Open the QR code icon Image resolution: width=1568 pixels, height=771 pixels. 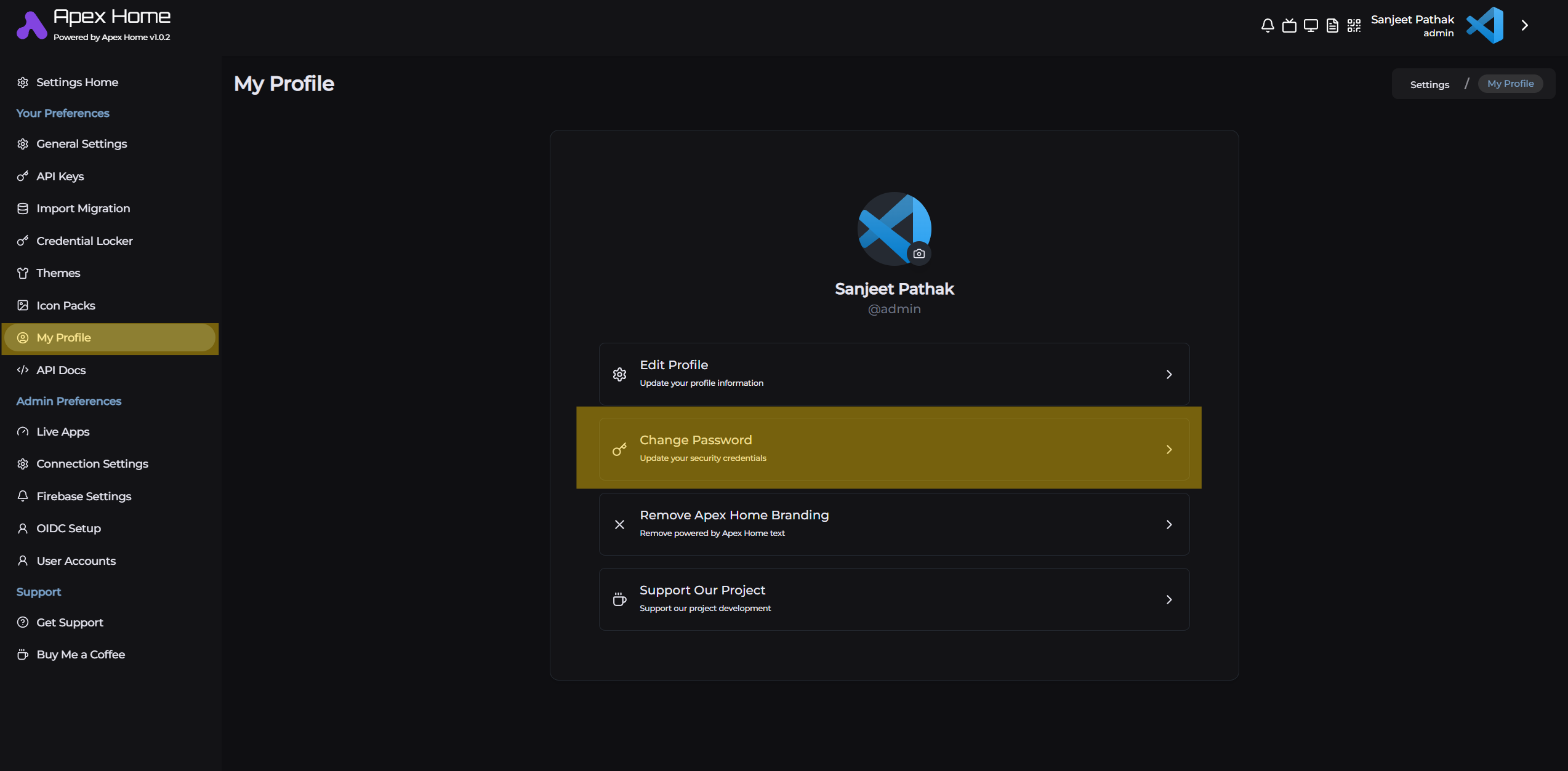click(x=1354, y=26)
